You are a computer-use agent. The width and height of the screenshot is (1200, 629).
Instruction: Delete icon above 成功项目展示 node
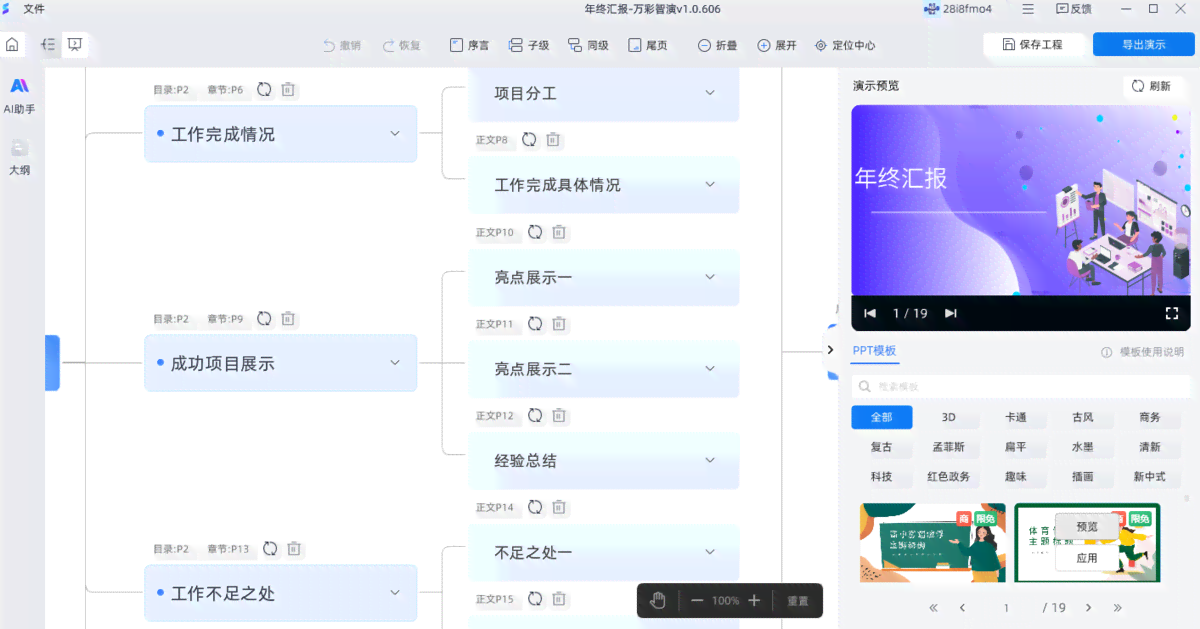click(x=288, y=318)
